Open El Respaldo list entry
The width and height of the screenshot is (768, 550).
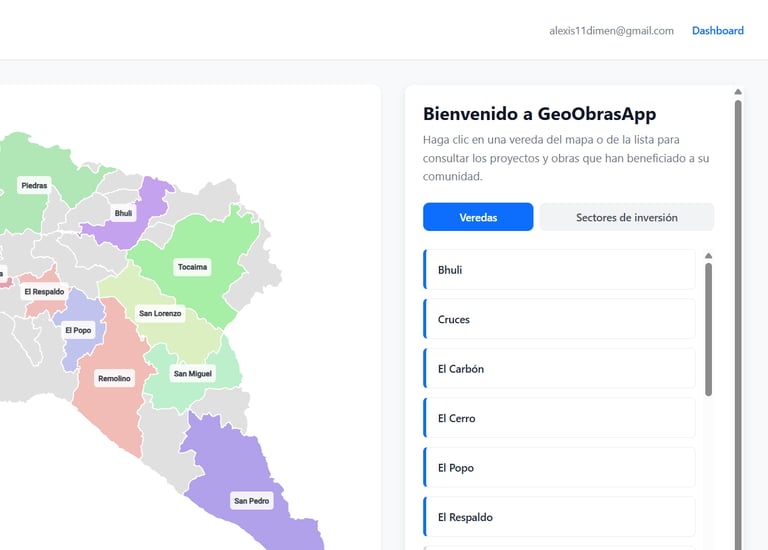tap(559, 517)
